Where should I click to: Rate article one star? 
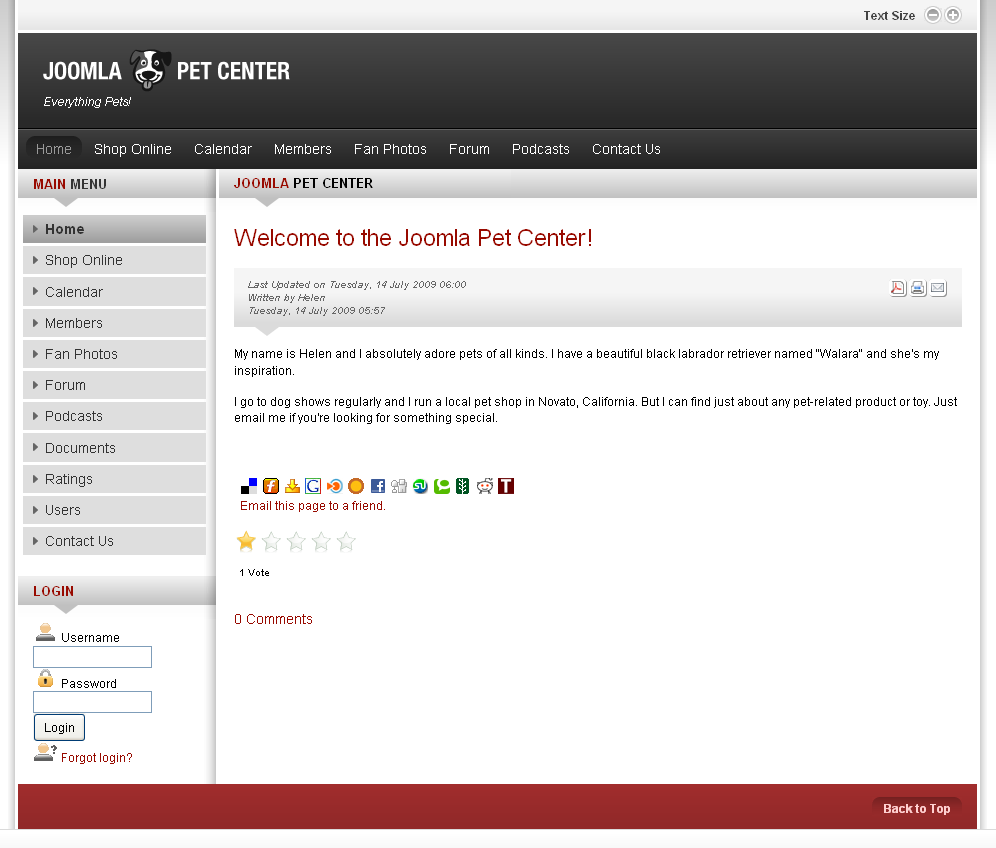[246, 541]
